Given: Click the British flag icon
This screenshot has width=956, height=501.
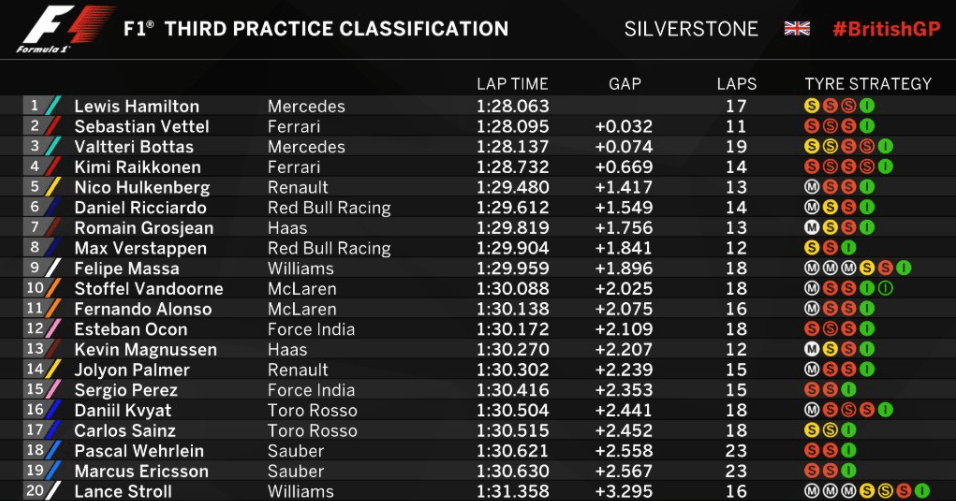Looking at the screenshot, I should pos(797,29).
